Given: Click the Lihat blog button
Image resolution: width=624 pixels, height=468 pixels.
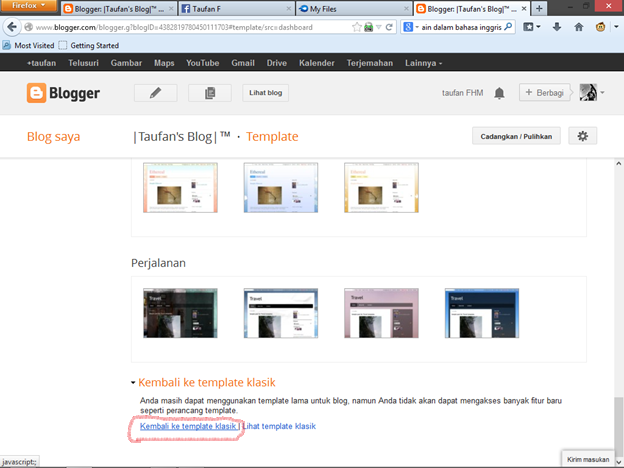Looking at the screenshot, I should click(x=265, y=93).
